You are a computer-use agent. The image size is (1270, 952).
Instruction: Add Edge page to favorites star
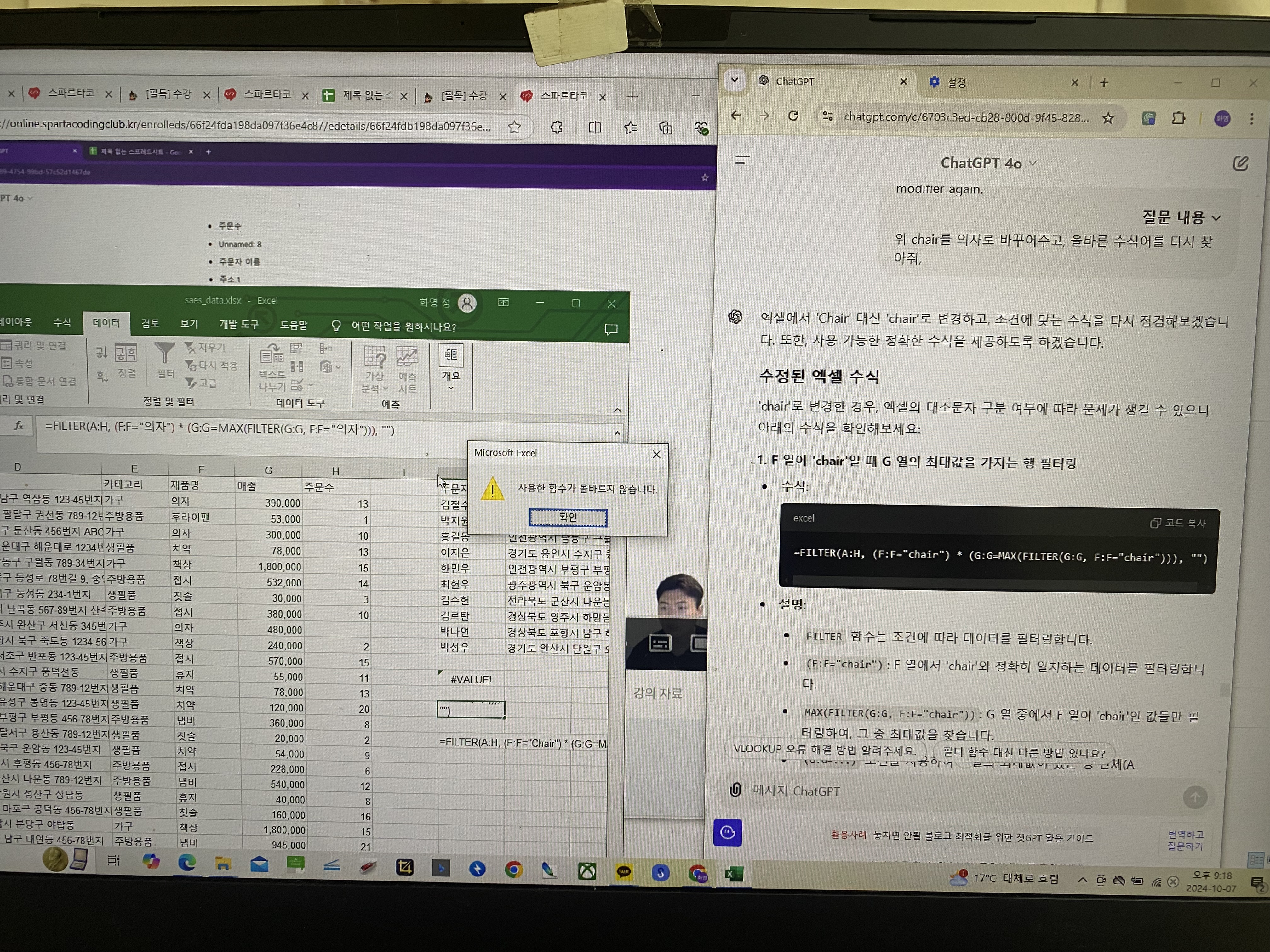[x=514, y=127]
